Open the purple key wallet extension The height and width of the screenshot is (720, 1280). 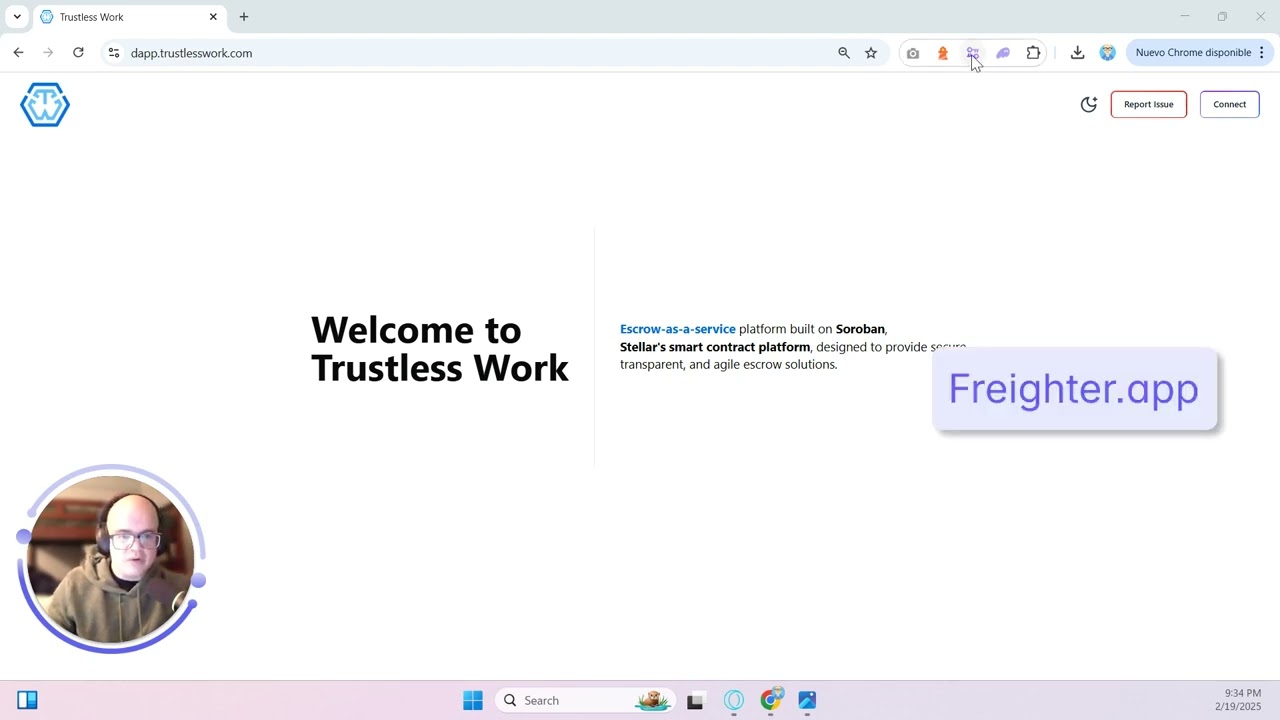point(972,53)
